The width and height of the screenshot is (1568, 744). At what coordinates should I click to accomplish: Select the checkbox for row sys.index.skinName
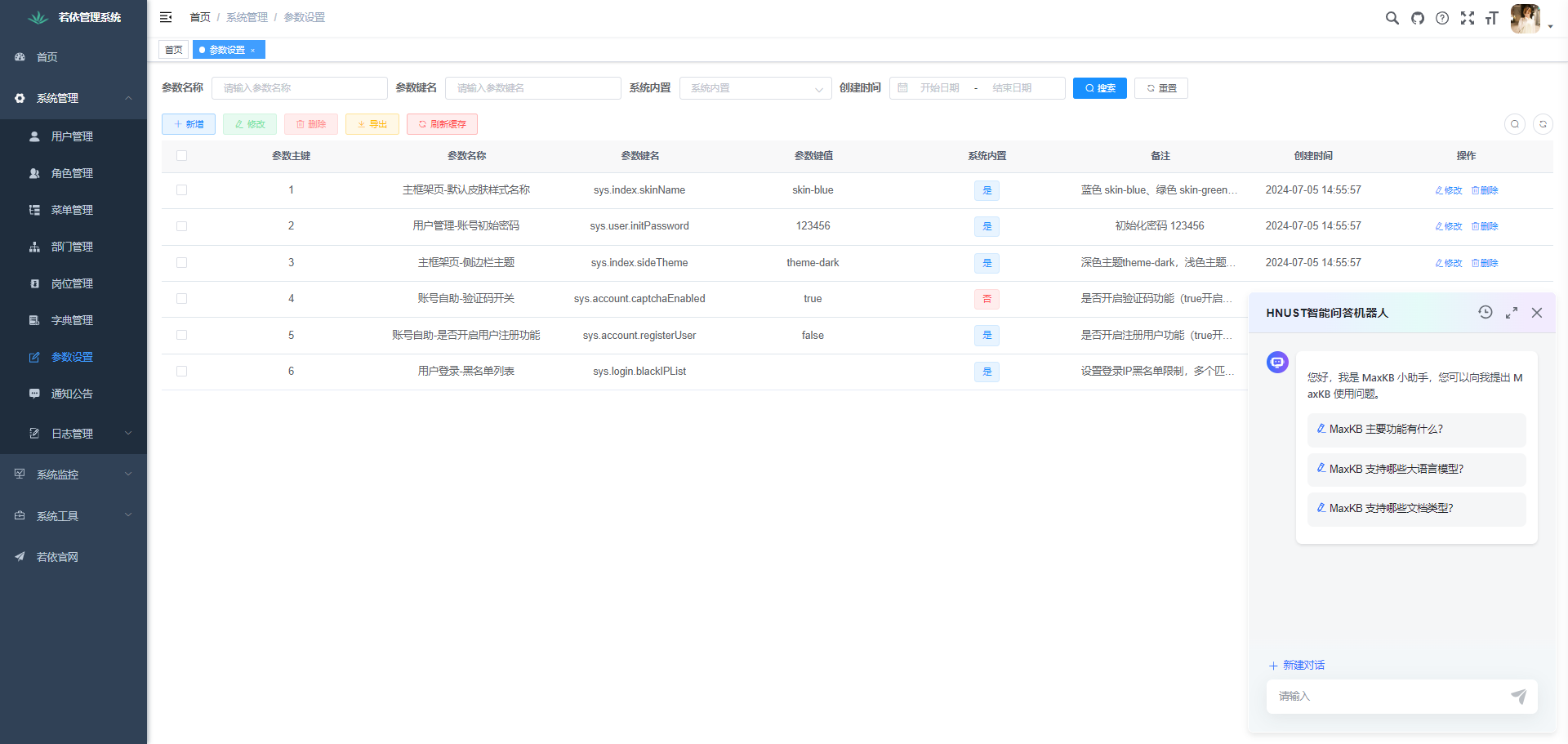coord(181,190)
